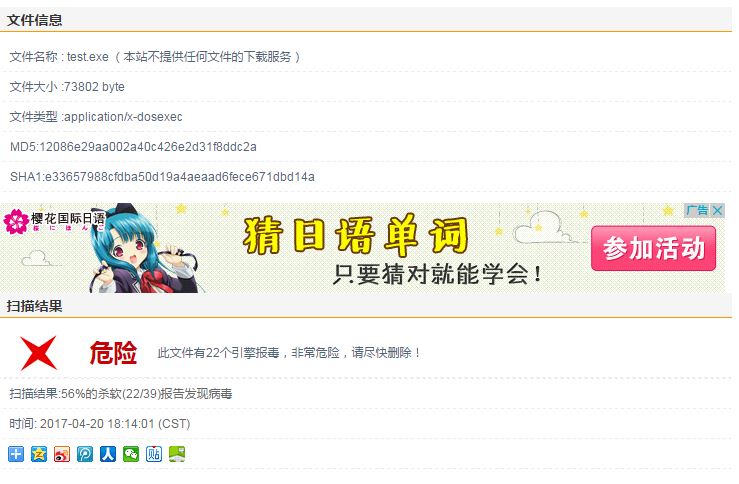The image size is (739, 484).
Task: Click the MD5 hash text line
Action: [x=133, y=147]
